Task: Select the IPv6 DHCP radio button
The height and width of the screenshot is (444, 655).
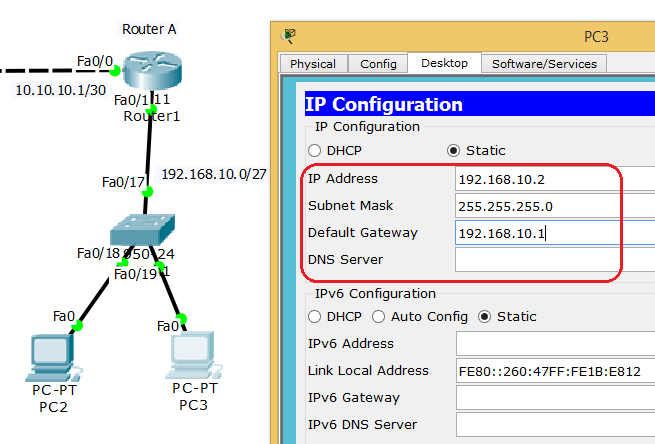Action: point(315,317)
